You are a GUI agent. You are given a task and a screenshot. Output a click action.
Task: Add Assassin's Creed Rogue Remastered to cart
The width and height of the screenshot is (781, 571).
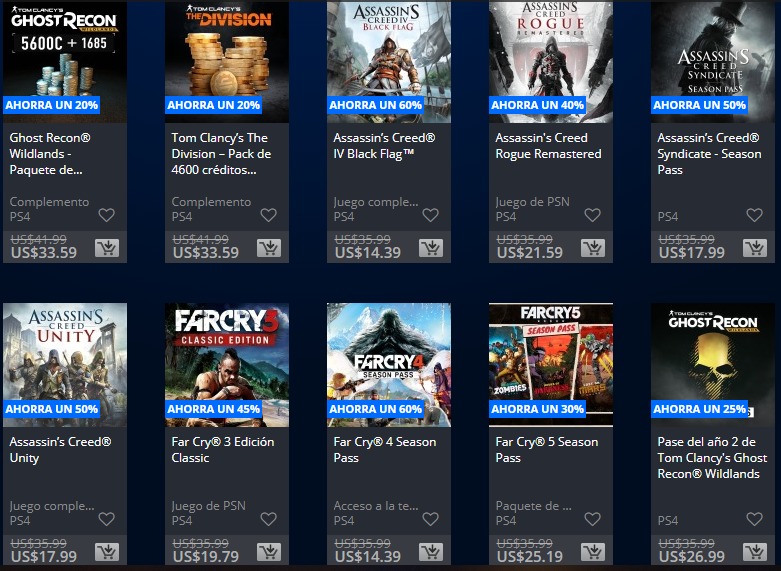point(593,248)
